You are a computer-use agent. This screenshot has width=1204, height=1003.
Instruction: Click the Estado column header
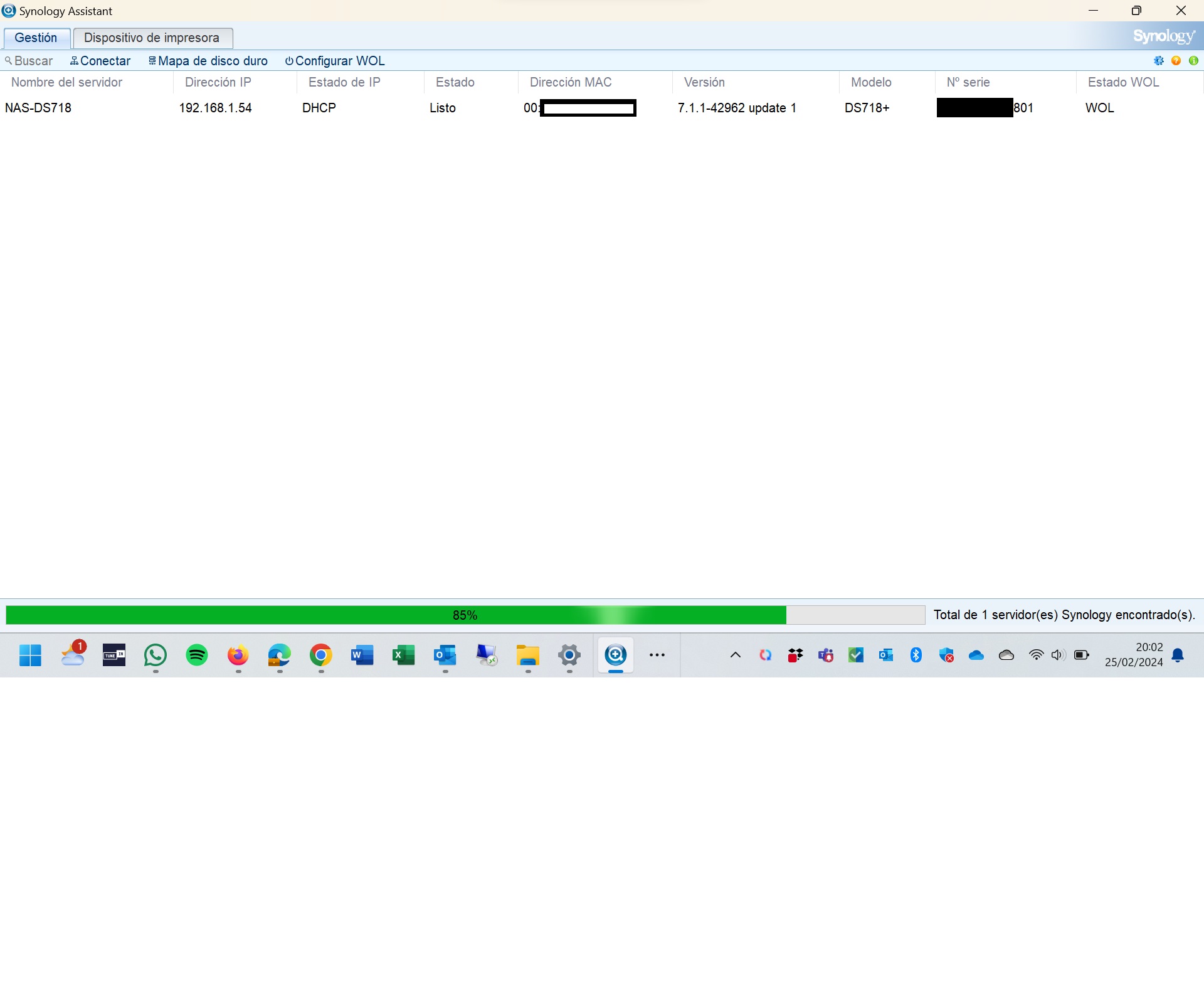tap(472, 82)
